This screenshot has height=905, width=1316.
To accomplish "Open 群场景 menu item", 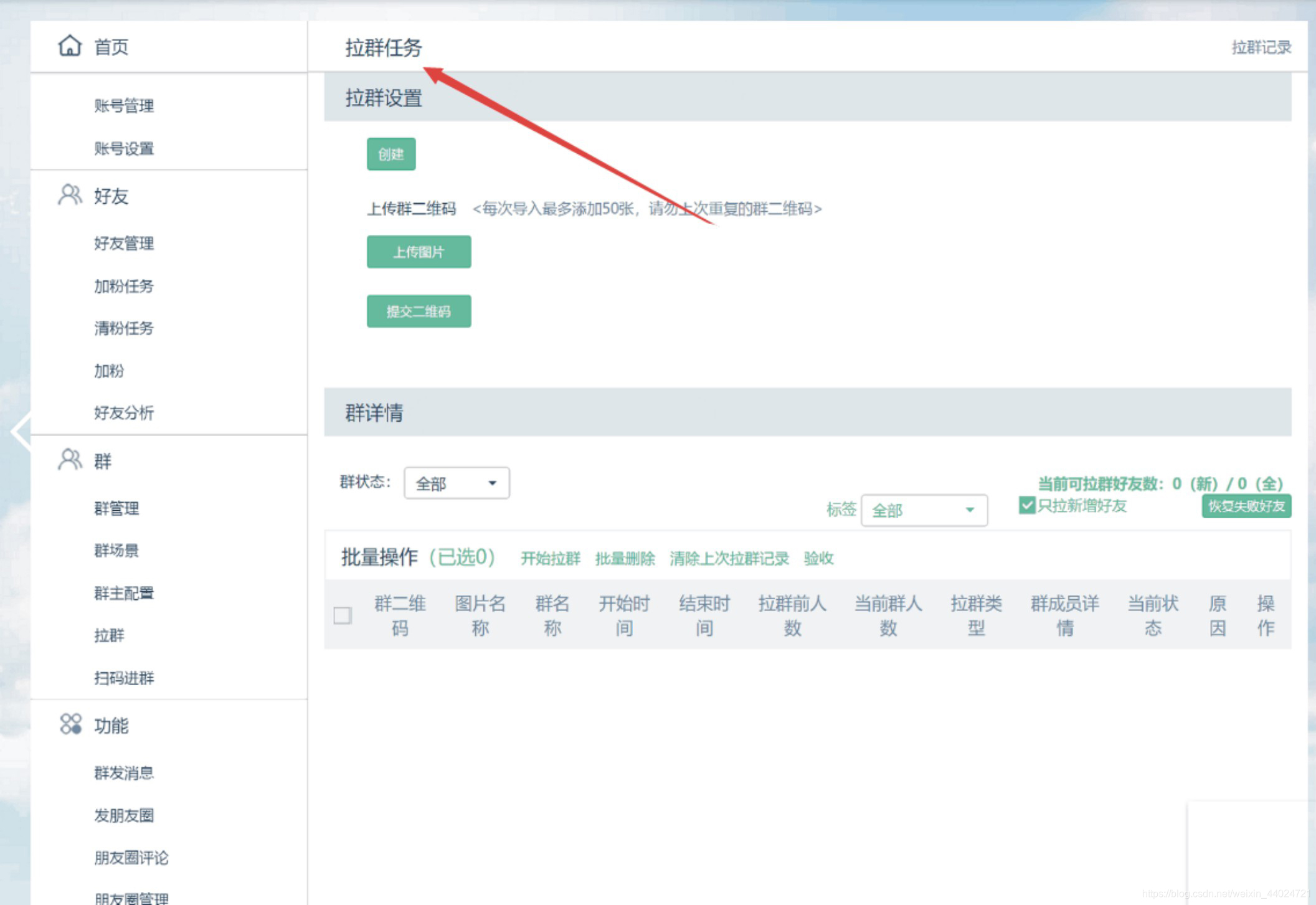I will (x=116, y=551).
